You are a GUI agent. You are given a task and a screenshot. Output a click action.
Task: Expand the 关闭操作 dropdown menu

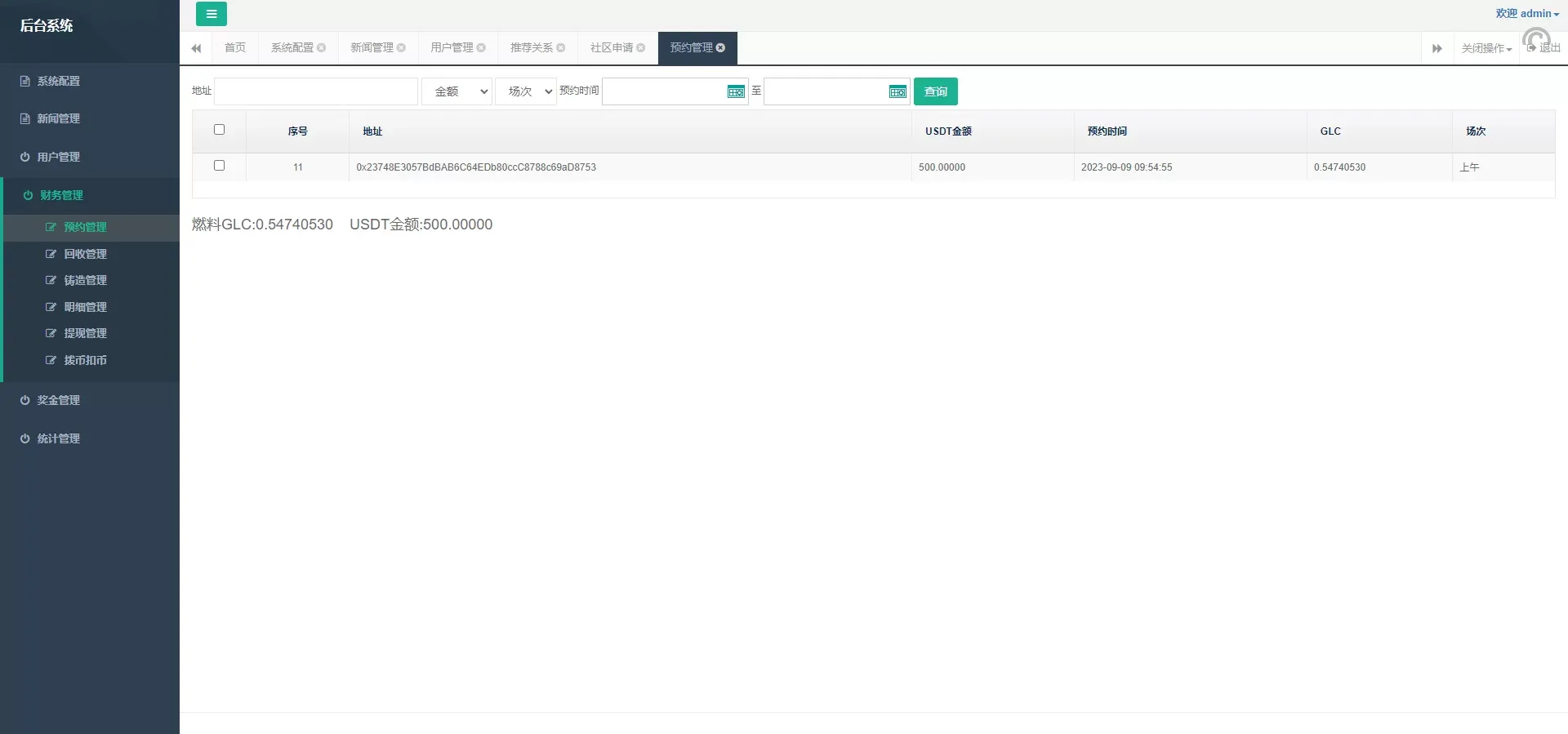click(x=1486, y=48)
